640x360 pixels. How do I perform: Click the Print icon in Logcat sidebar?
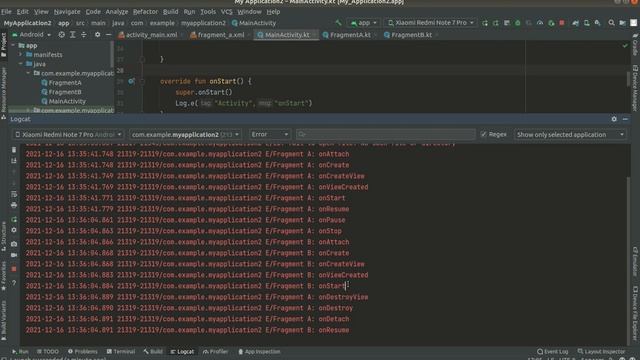point(14,205)
